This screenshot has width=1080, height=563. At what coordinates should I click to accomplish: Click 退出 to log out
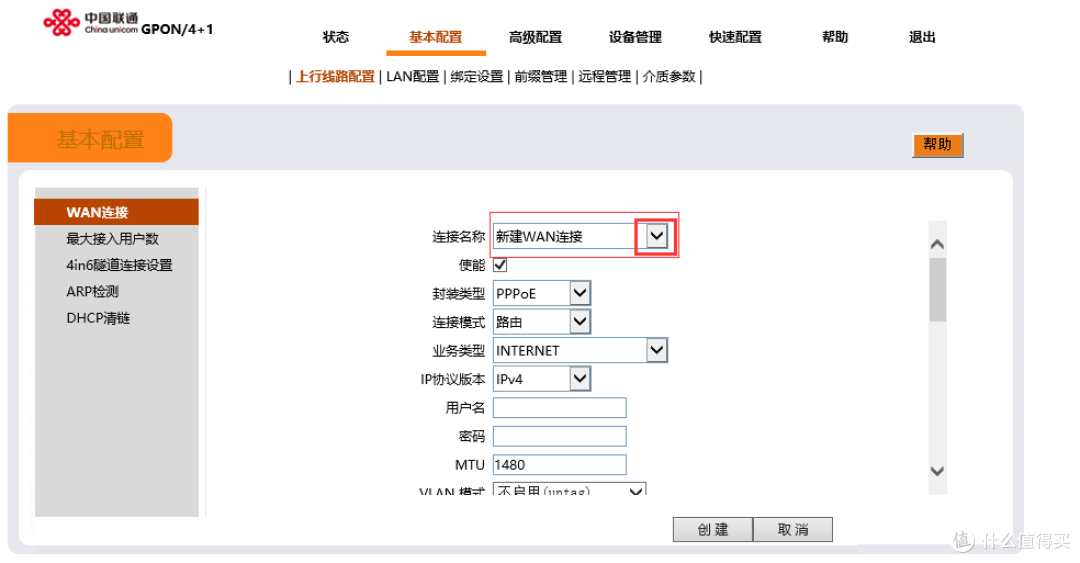(x=922, y=37)
